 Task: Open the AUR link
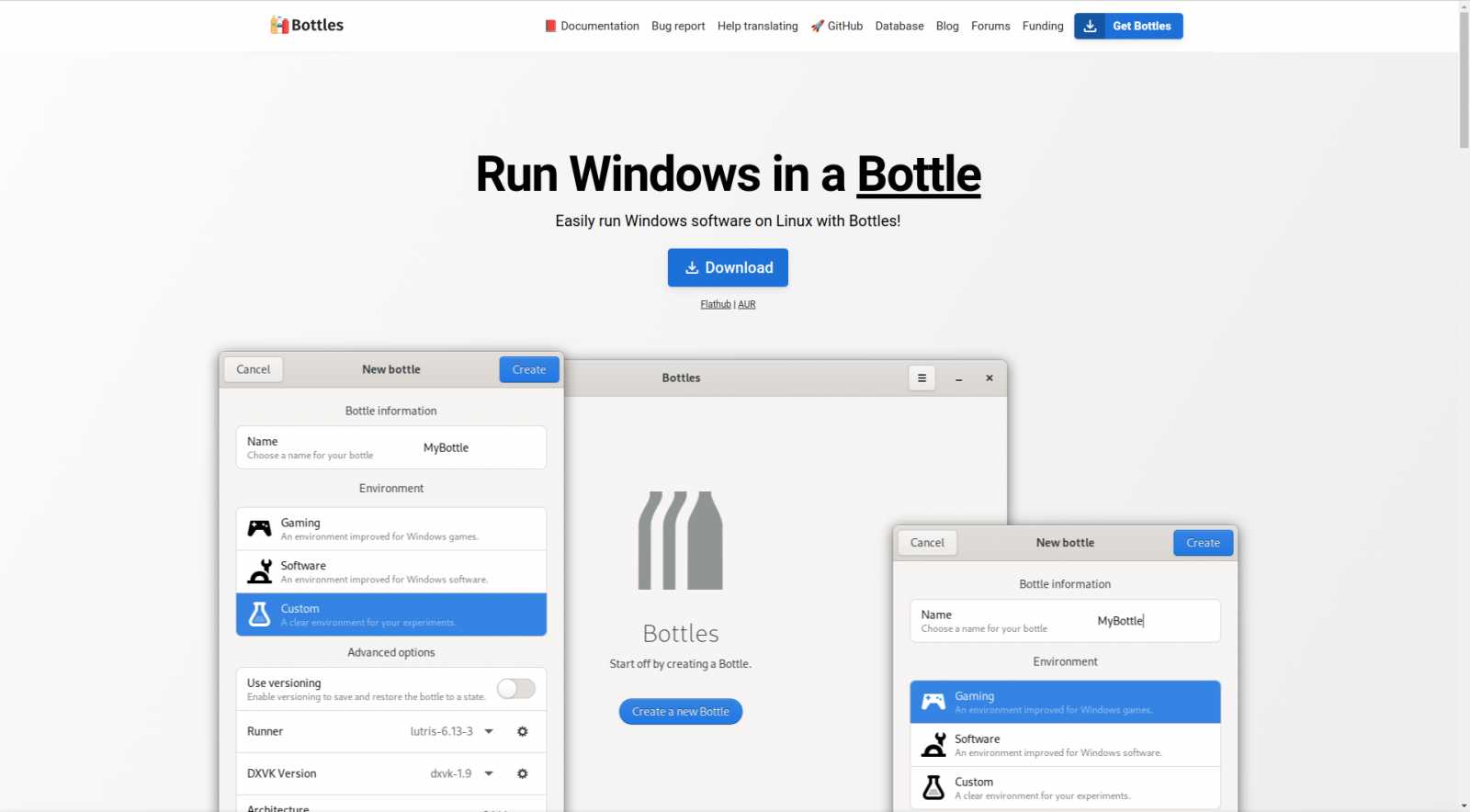(x=747, y=304)
